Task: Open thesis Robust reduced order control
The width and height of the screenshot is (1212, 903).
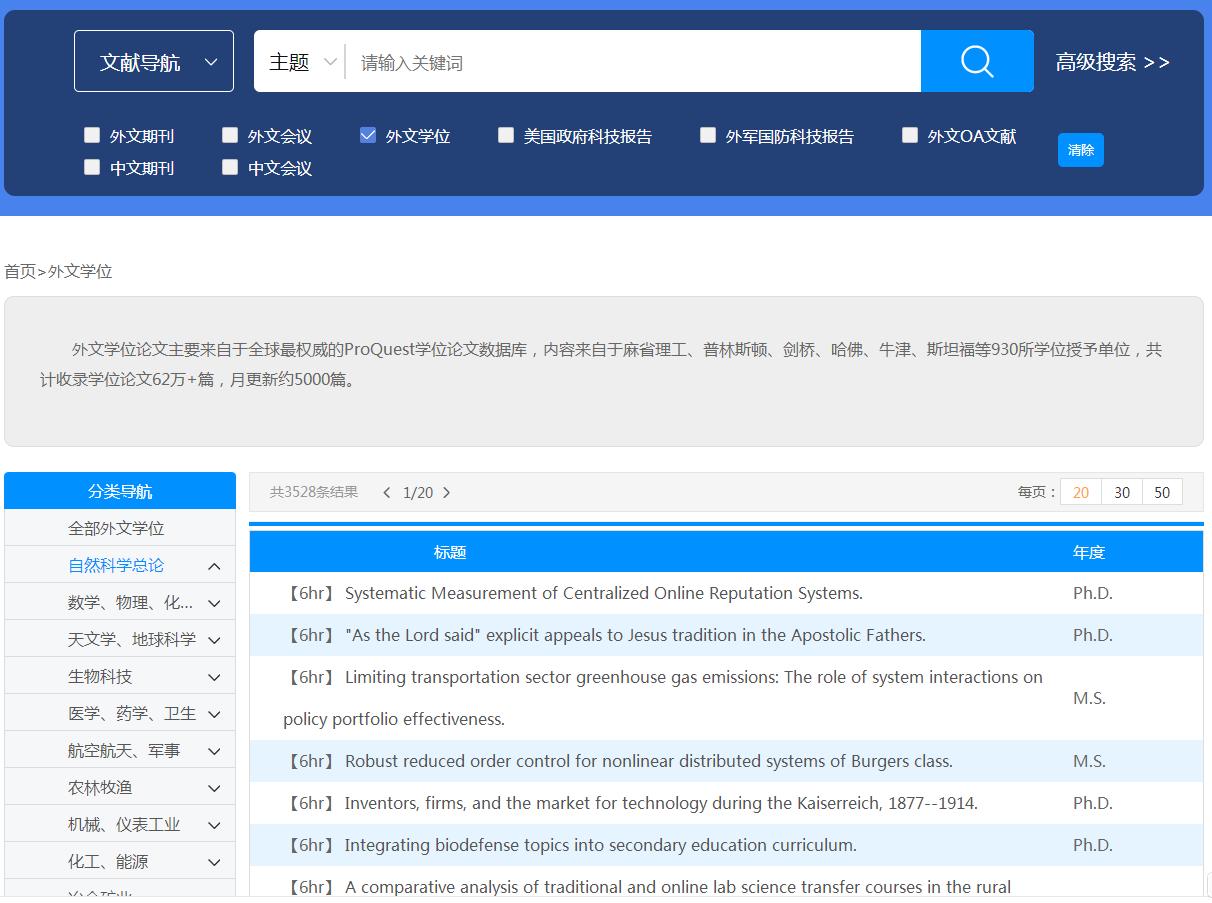Action: point(648,761)
